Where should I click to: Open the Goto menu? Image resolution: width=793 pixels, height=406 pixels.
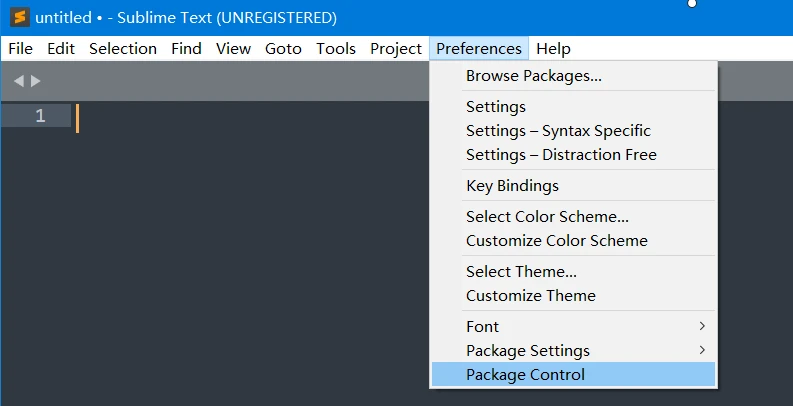[284, 48]
